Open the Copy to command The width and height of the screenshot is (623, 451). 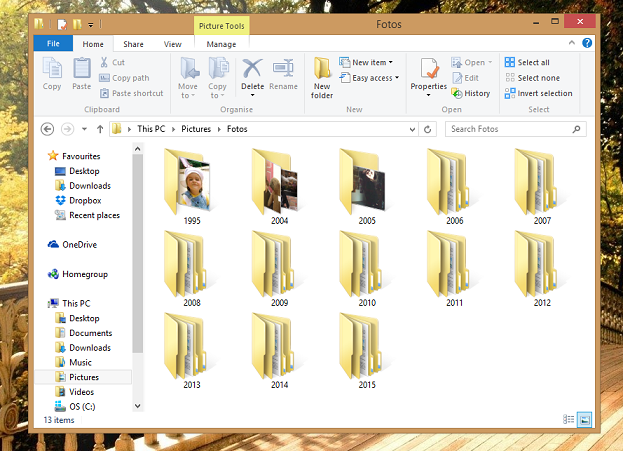coord(217,78)
